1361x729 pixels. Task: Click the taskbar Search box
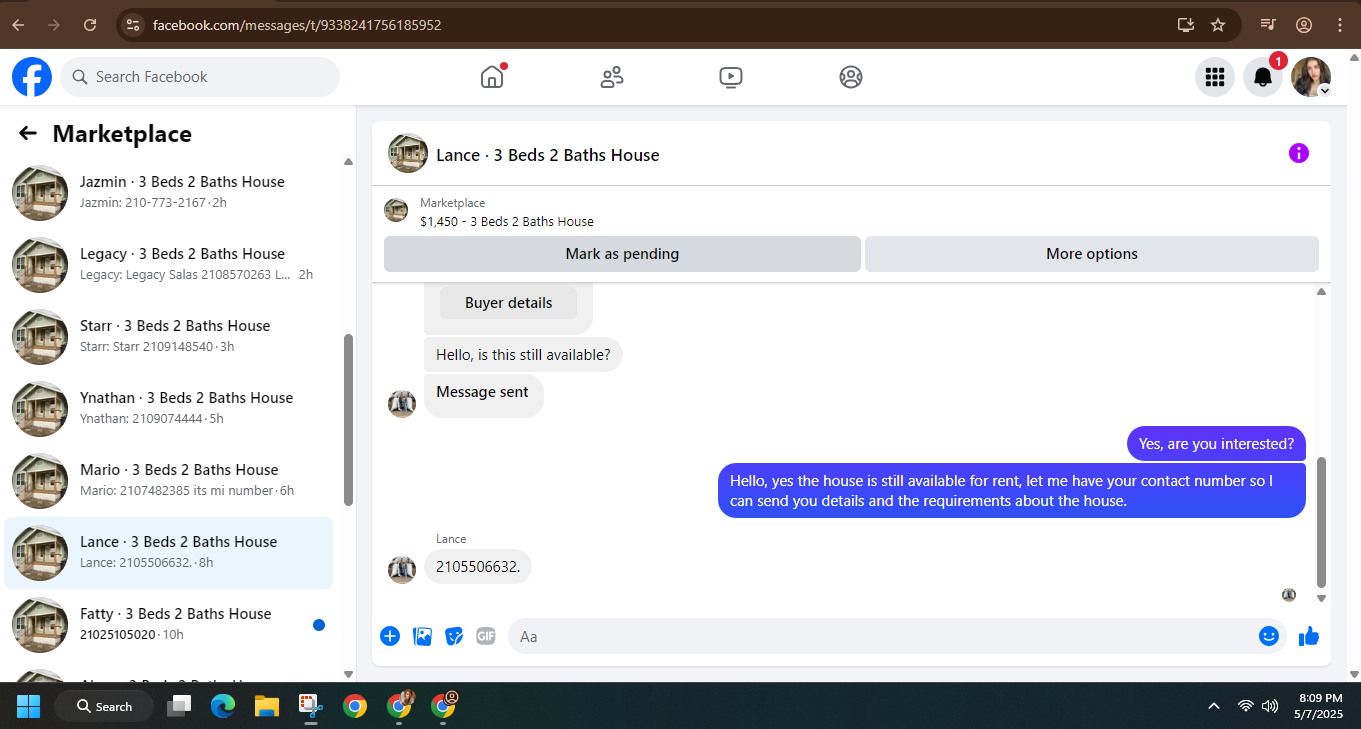tap(104, 706)
